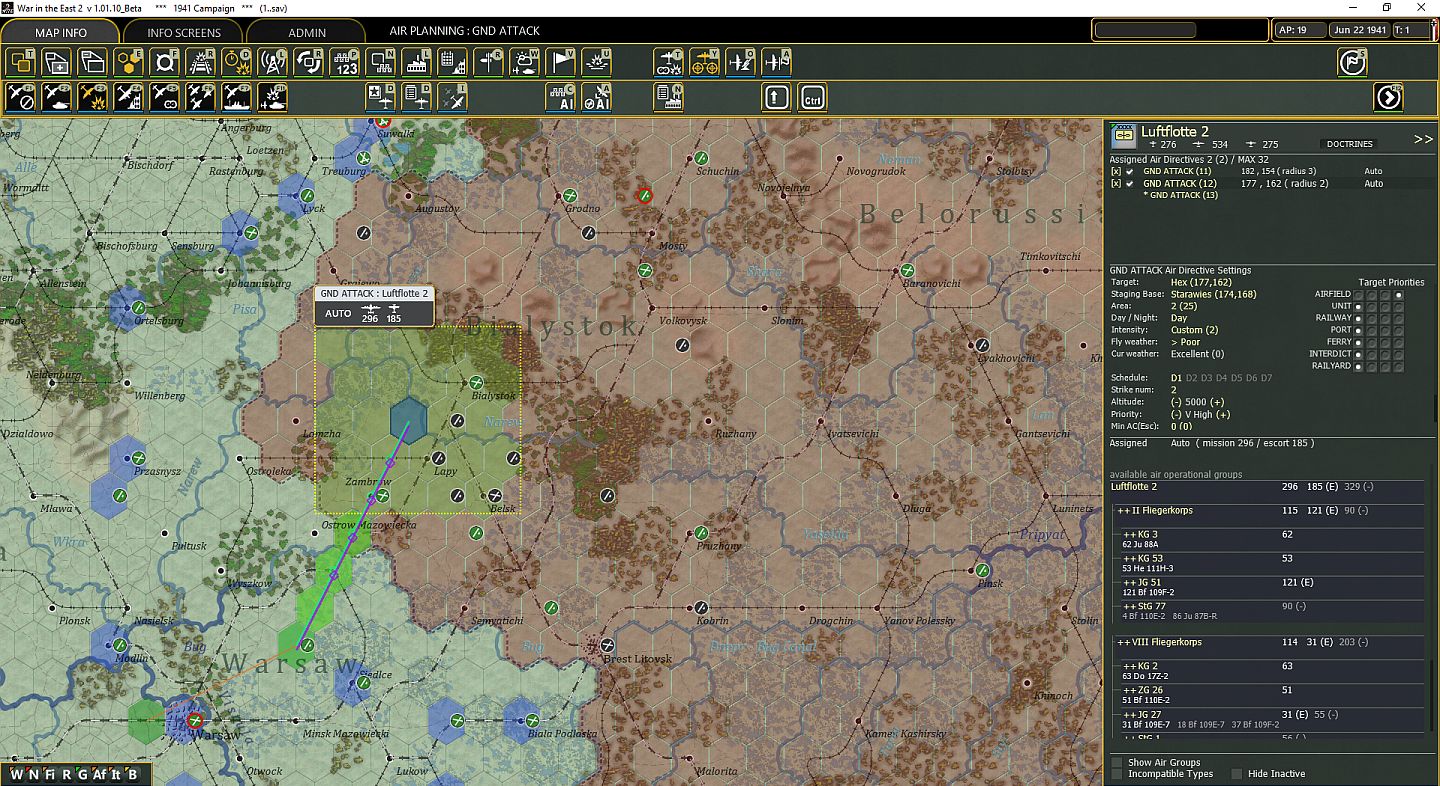Increase Priority with the (+) control
Viewport: 1440px width, 786px height.
click(x=1222, y=414)
